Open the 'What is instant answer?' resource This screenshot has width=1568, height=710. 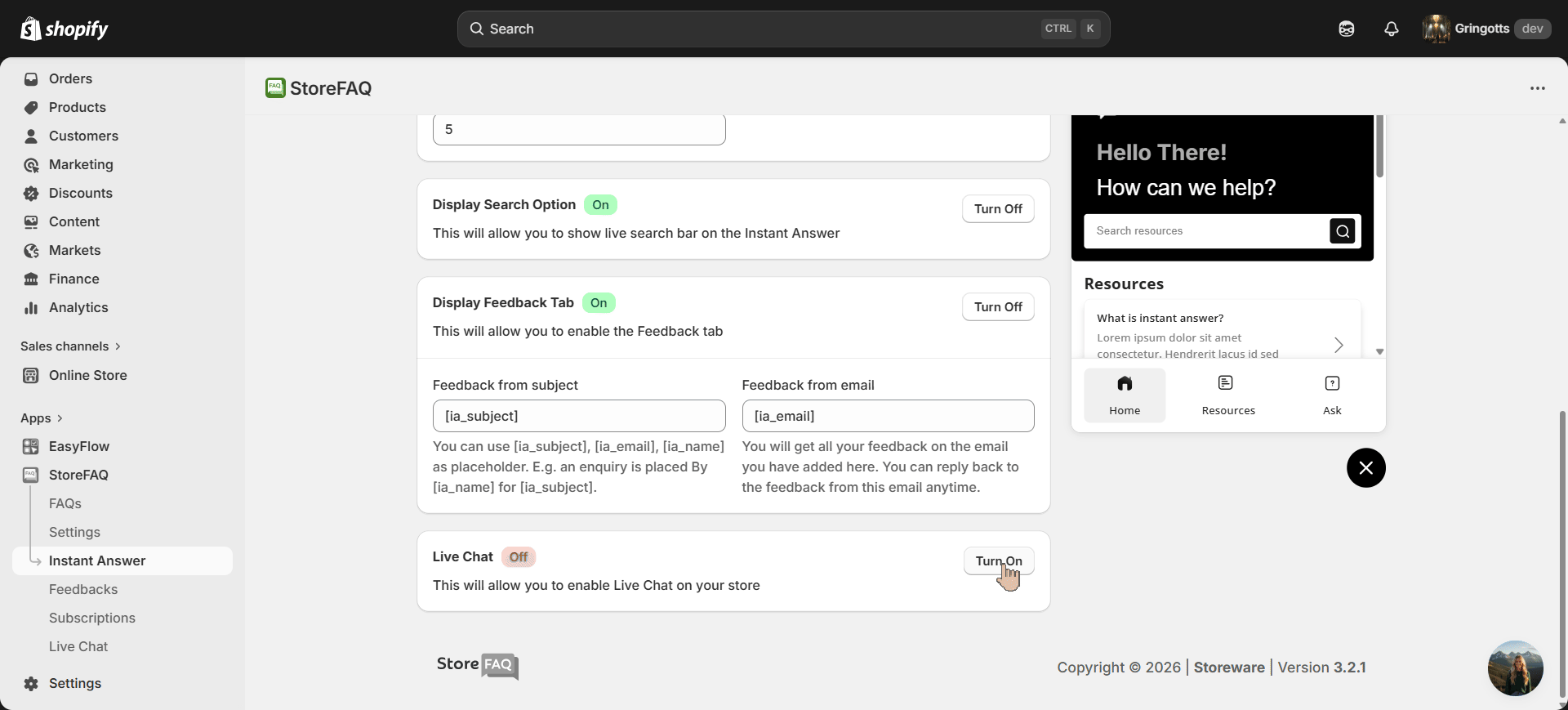(1222, 331)
